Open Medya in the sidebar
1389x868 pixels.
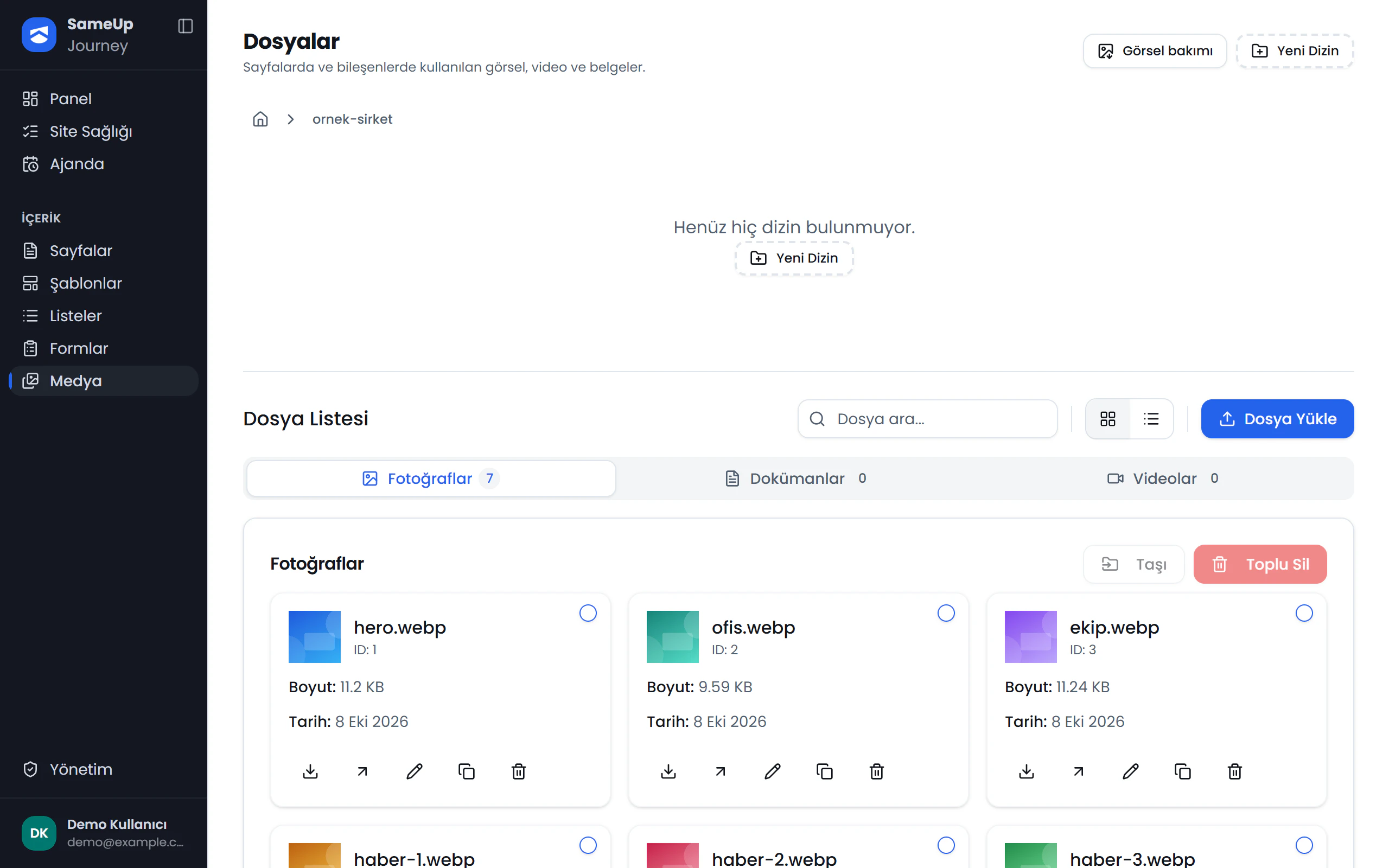point(104,381)
